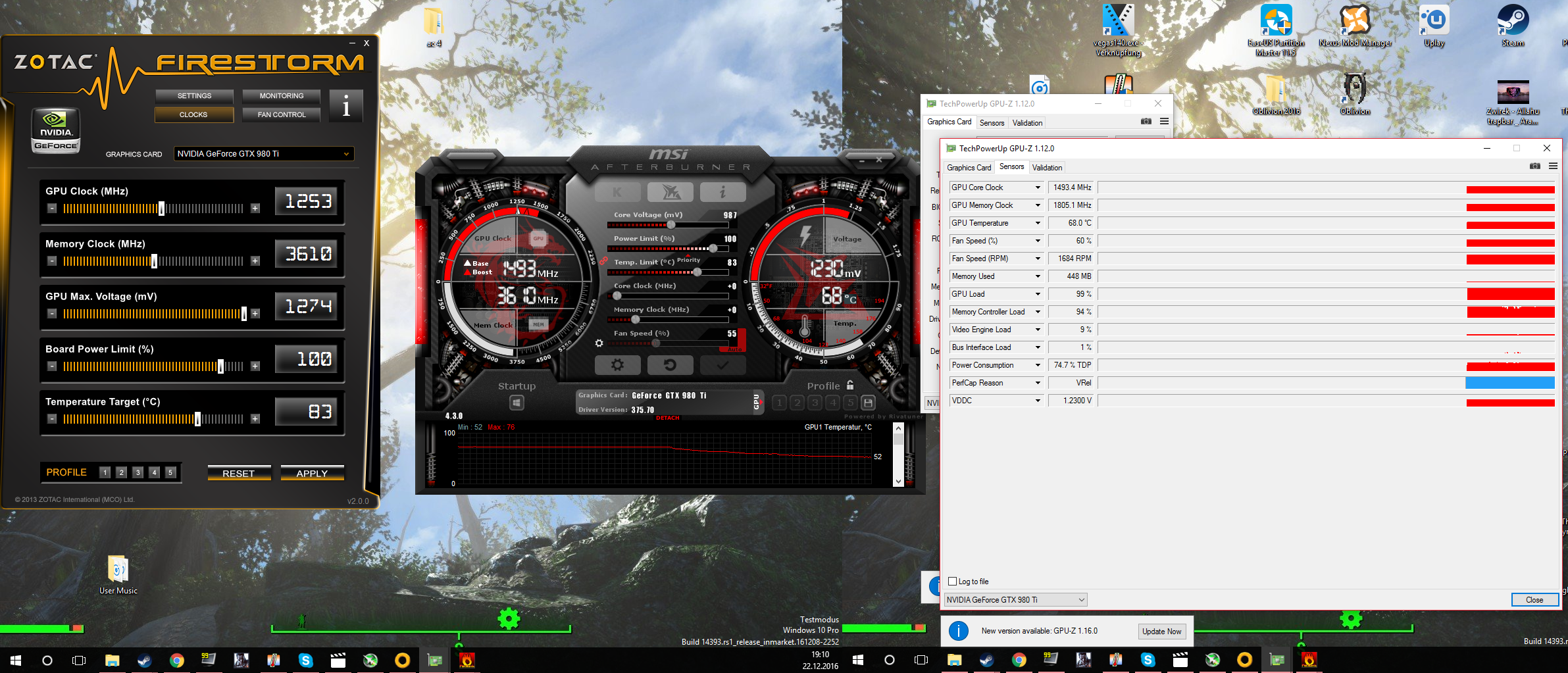Expand the Fan Speed (RPM) sensor dropdown
Image resolution: width=1568 pixels, height=673 pixels.
coord(1038,259)
